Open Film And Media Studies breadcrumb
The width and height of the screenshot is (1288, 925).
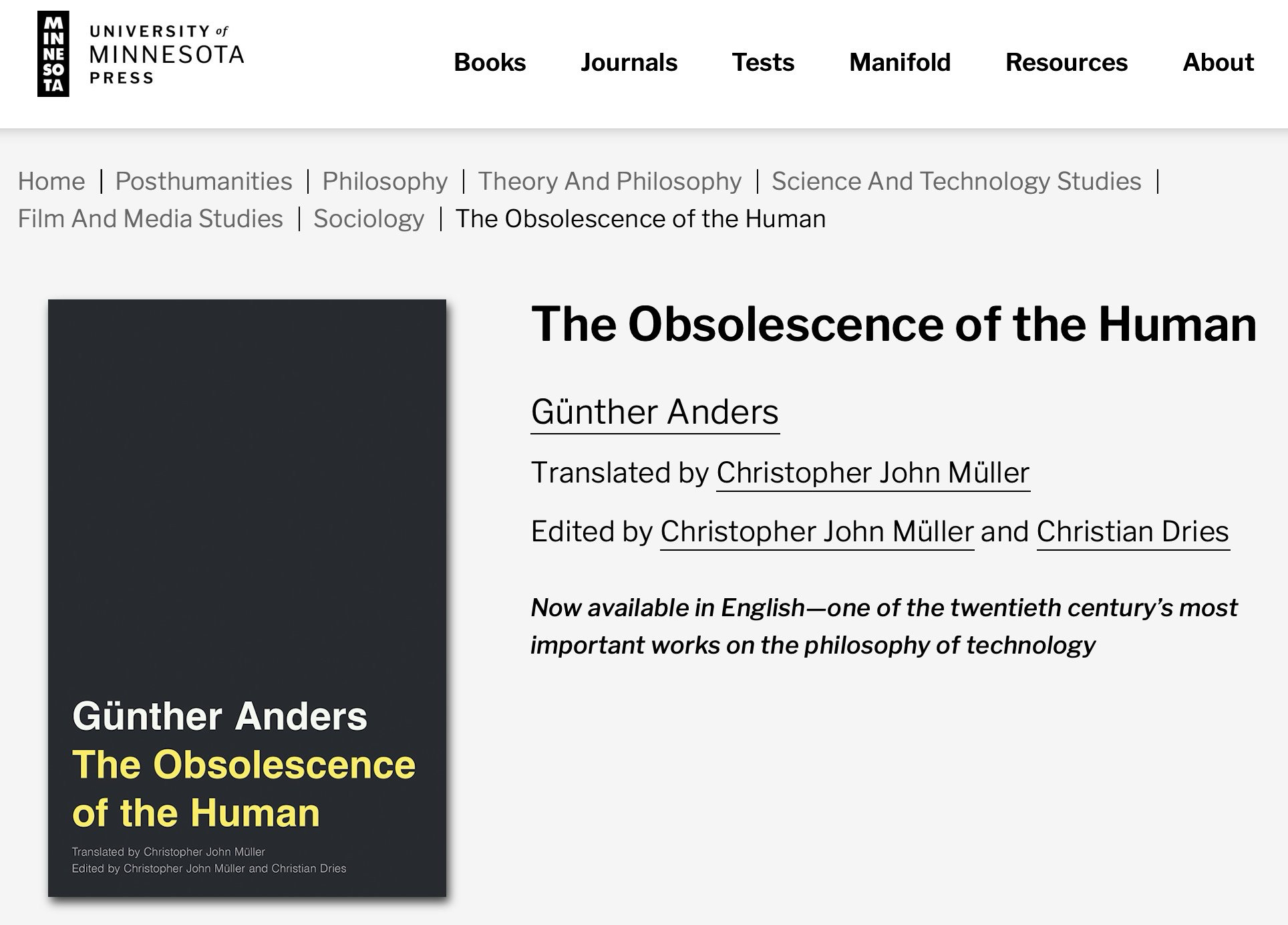pyautogui.click(x=150, y=219)
